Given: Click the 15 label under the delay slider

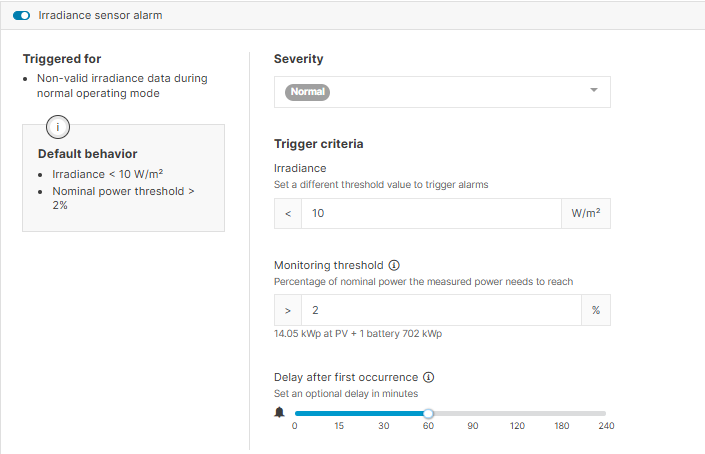Looking at the screenshot, I should tap(339, 427).
